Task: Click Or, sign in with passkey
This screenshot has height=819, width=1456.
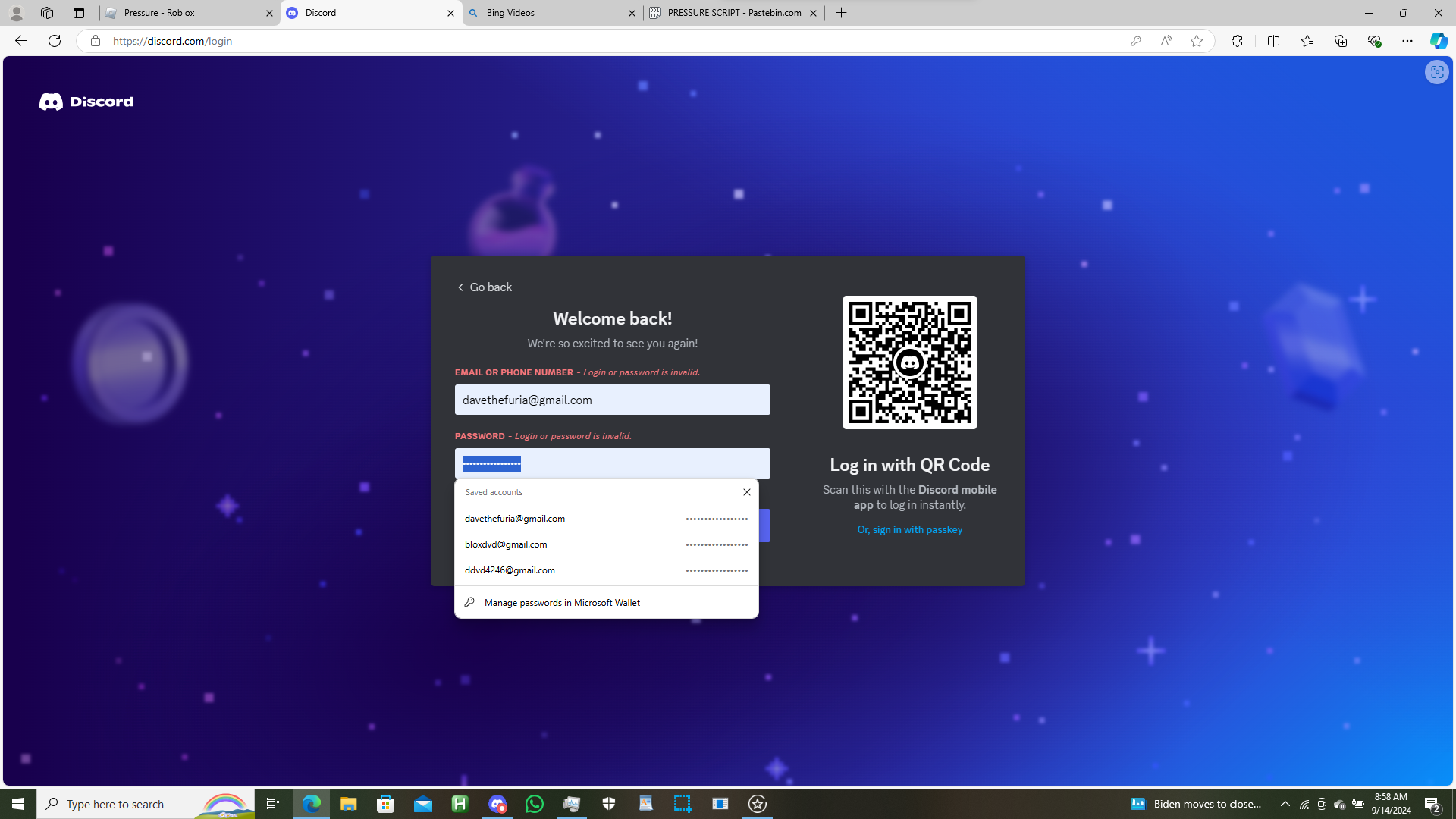Action: (x=909, y=530)
